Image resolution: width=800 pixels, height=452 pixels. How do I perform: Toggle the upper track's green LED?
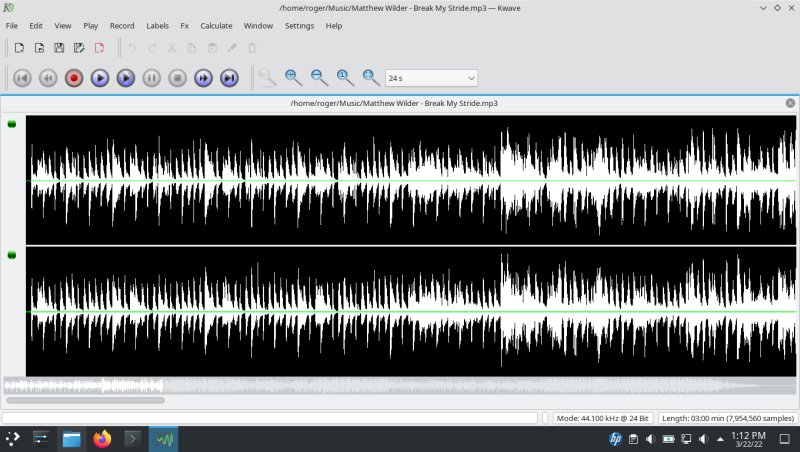[x=12, y=124]
